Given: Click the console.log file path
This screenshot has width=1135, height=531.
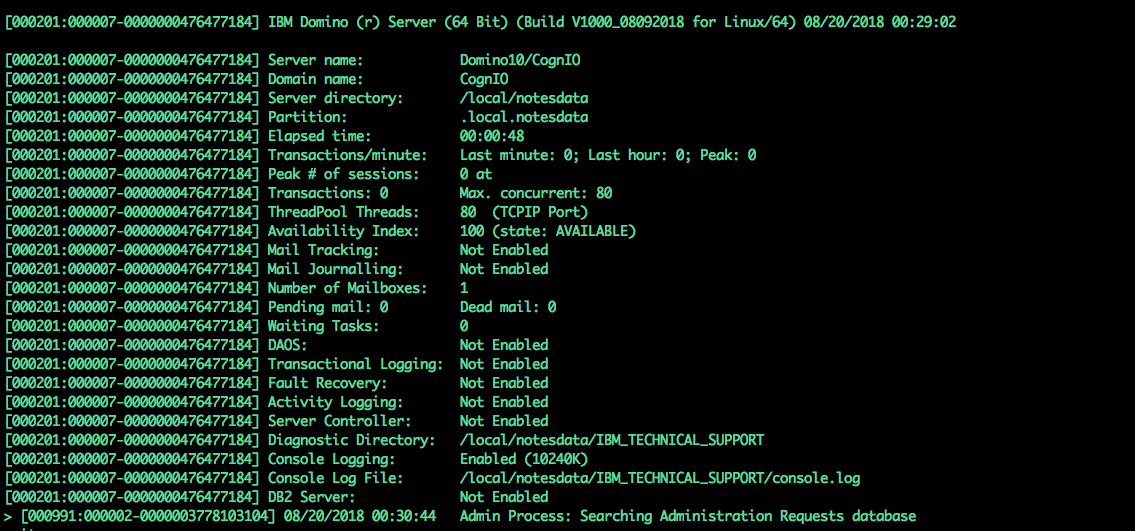Looking at the screenshot, I should tap(660, 478).
